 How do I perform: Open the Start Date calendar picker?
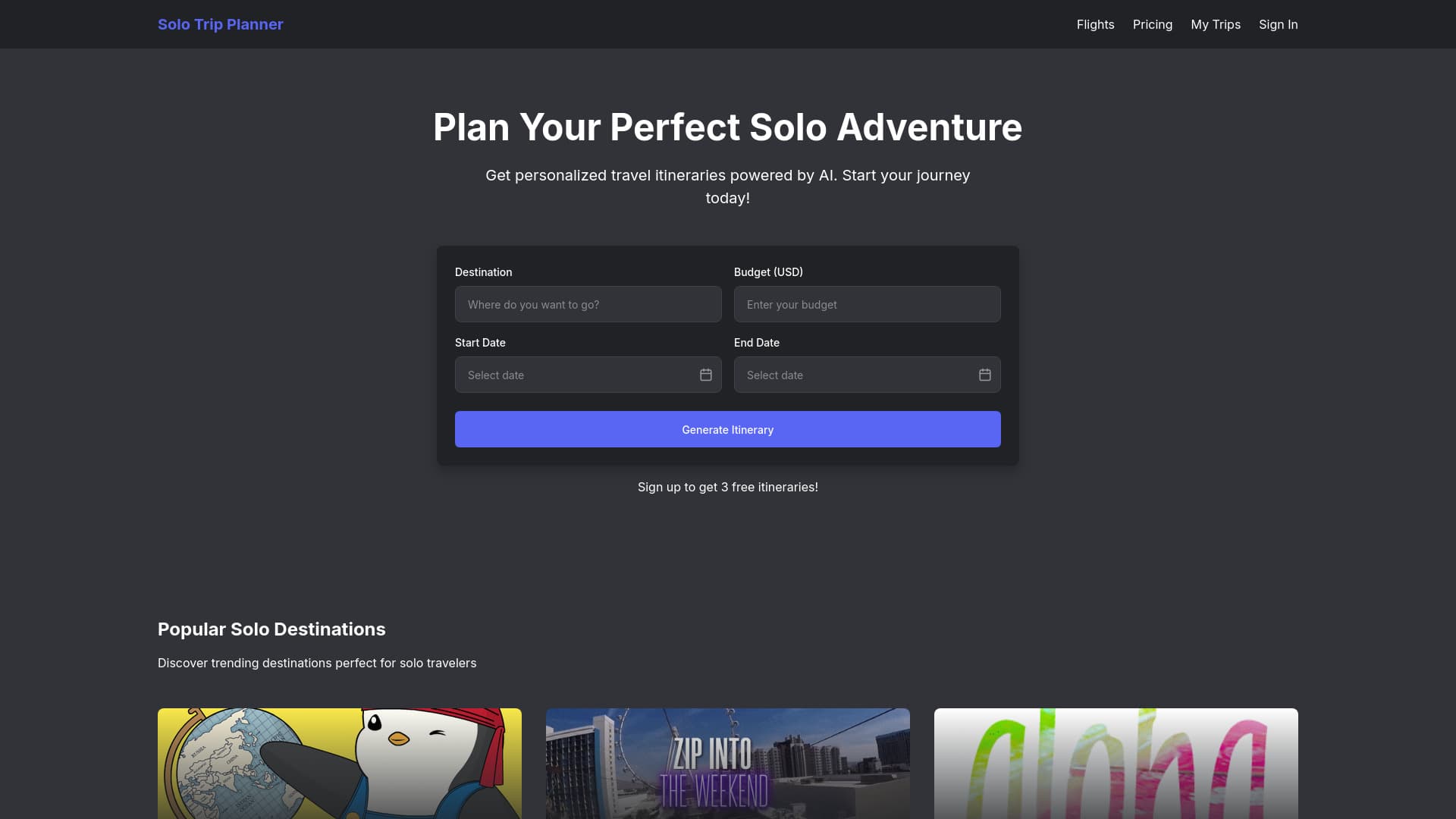(x=704, y=375)
